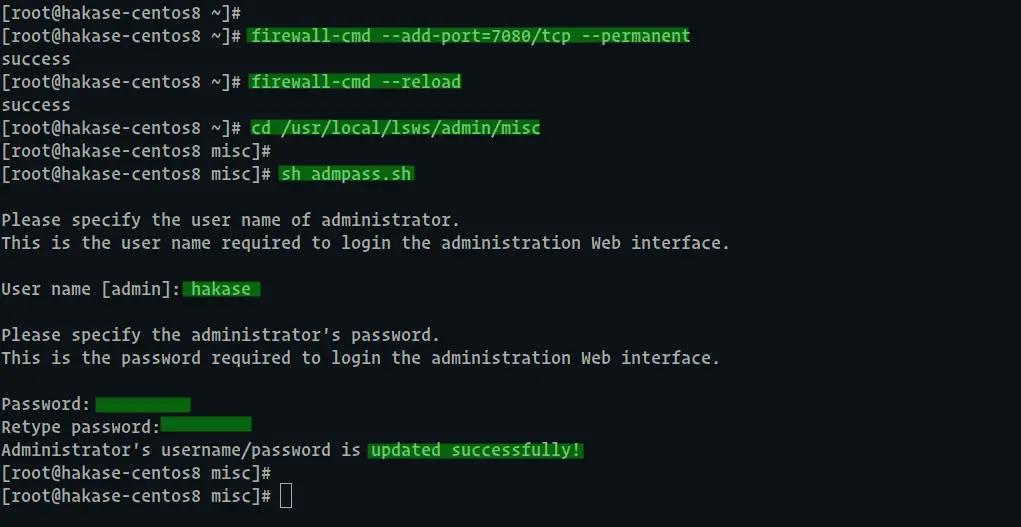Click the highlighted firewall-cmd --add-port=7080/tcp command
Image resolution: width=1021 pixels, height=527 pixels.
tap(468, 36)
